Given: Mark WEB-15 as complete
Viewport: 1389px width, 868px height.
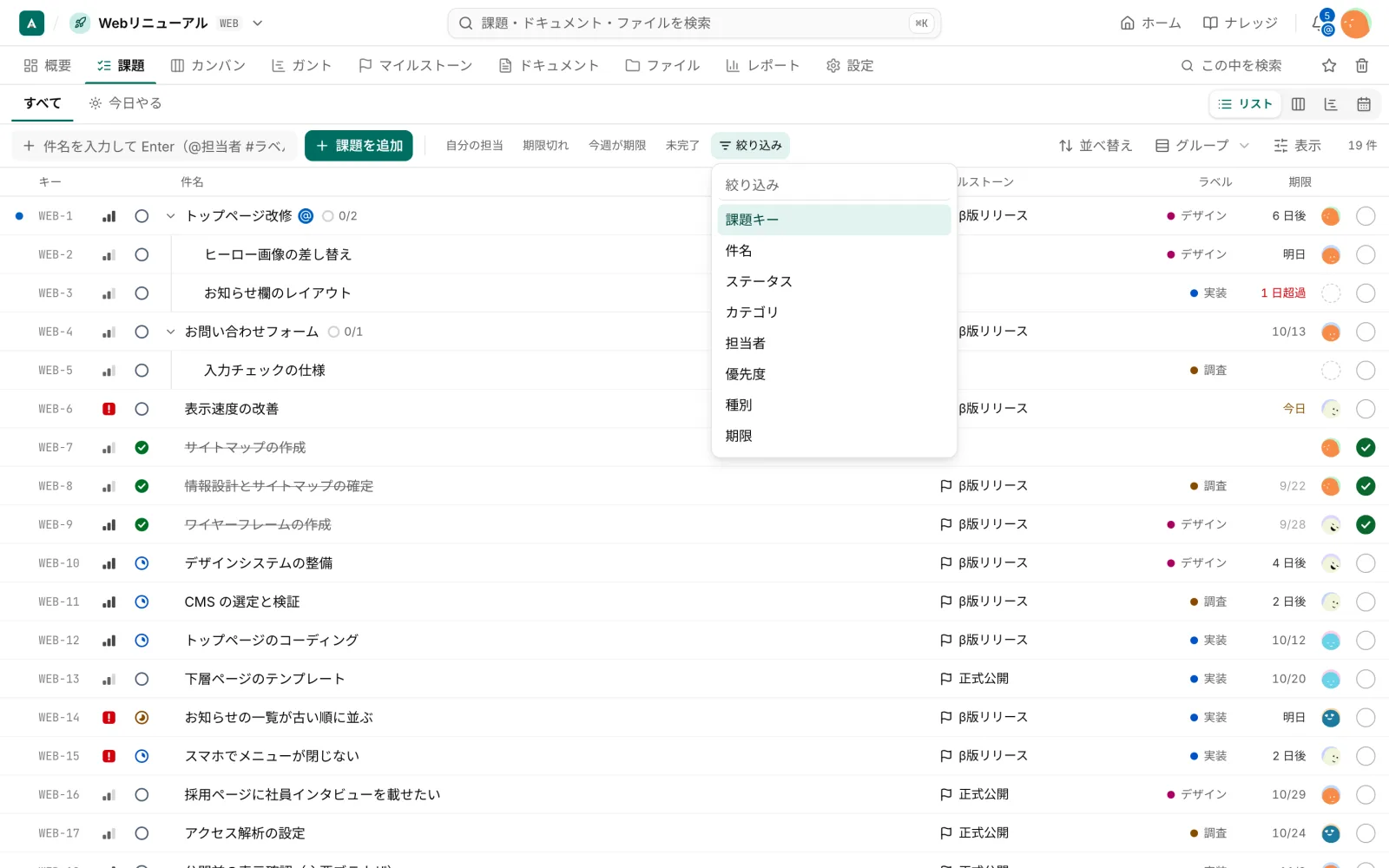Looking at the screenshot, I should 1366,756.
